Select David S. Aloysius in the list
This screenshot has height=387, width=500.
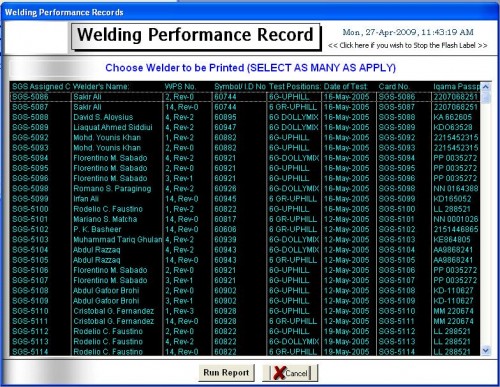[245, 117]
